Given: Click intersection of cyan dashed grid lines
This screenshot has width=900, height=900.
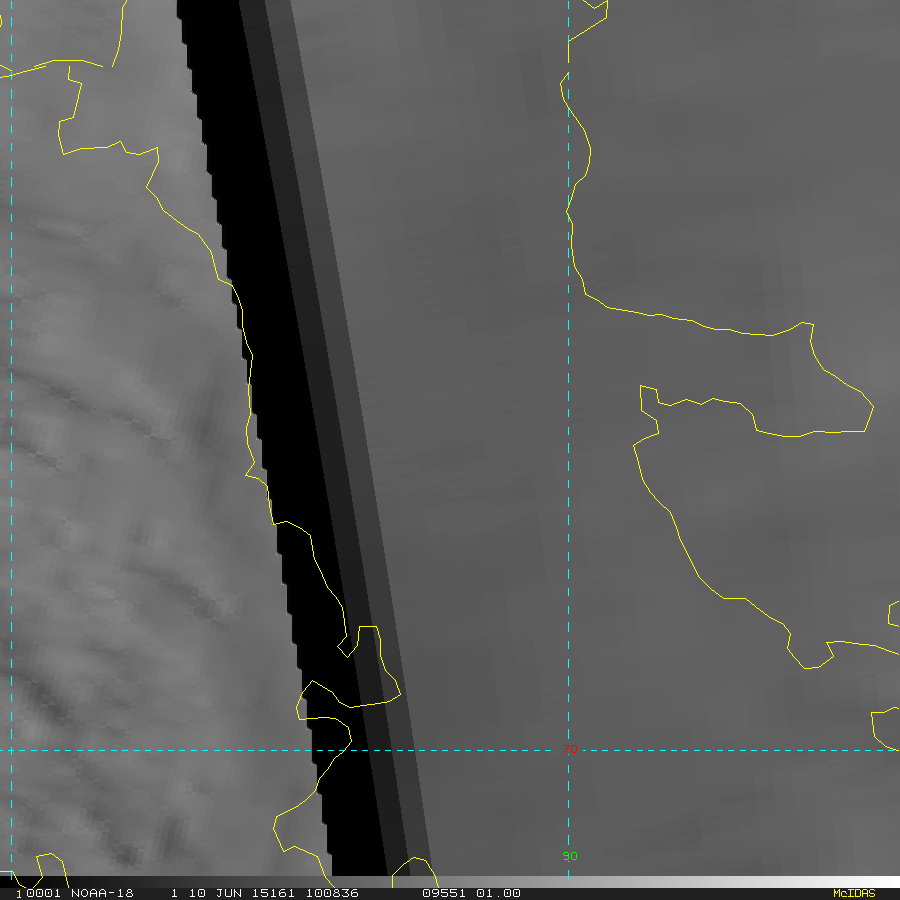Looking at the screenshot, I should (568, 750).
